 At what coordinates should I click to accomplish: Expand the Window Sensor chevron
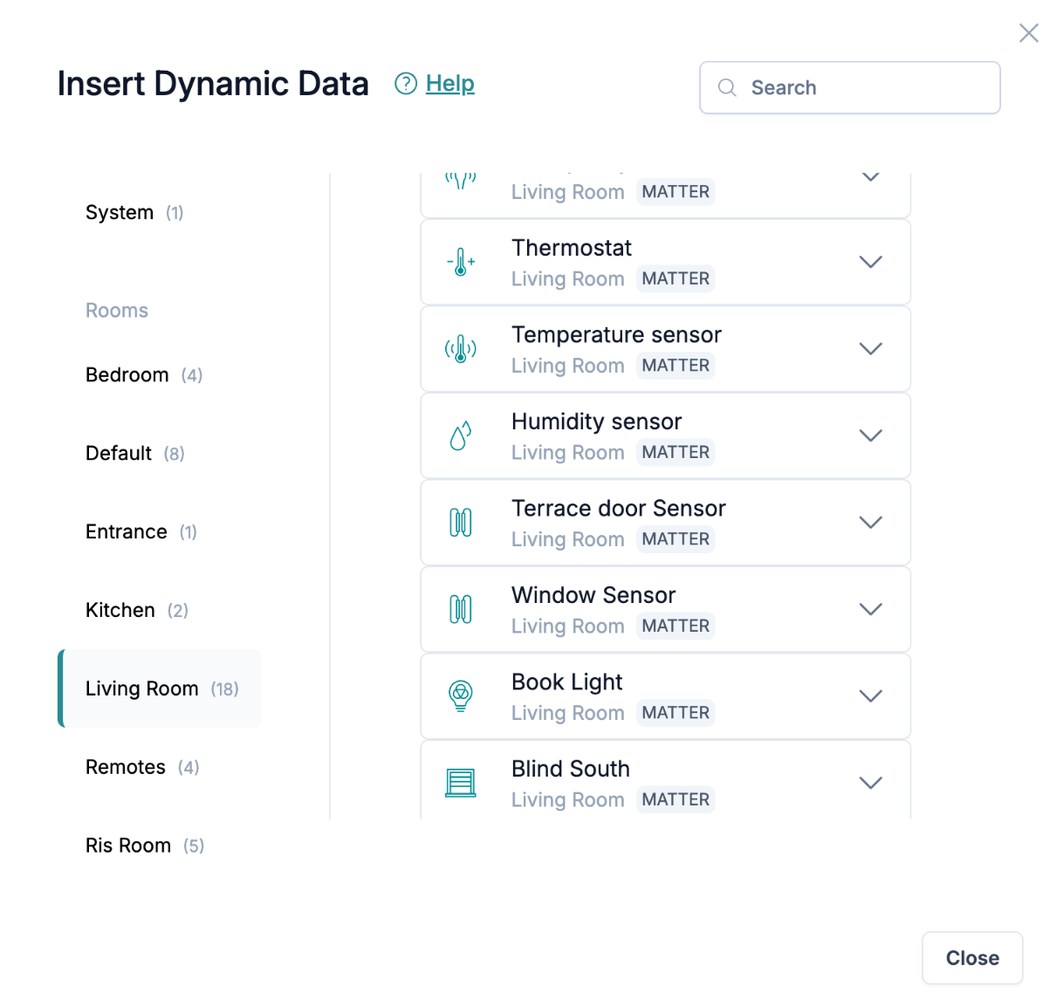(870, 610)
